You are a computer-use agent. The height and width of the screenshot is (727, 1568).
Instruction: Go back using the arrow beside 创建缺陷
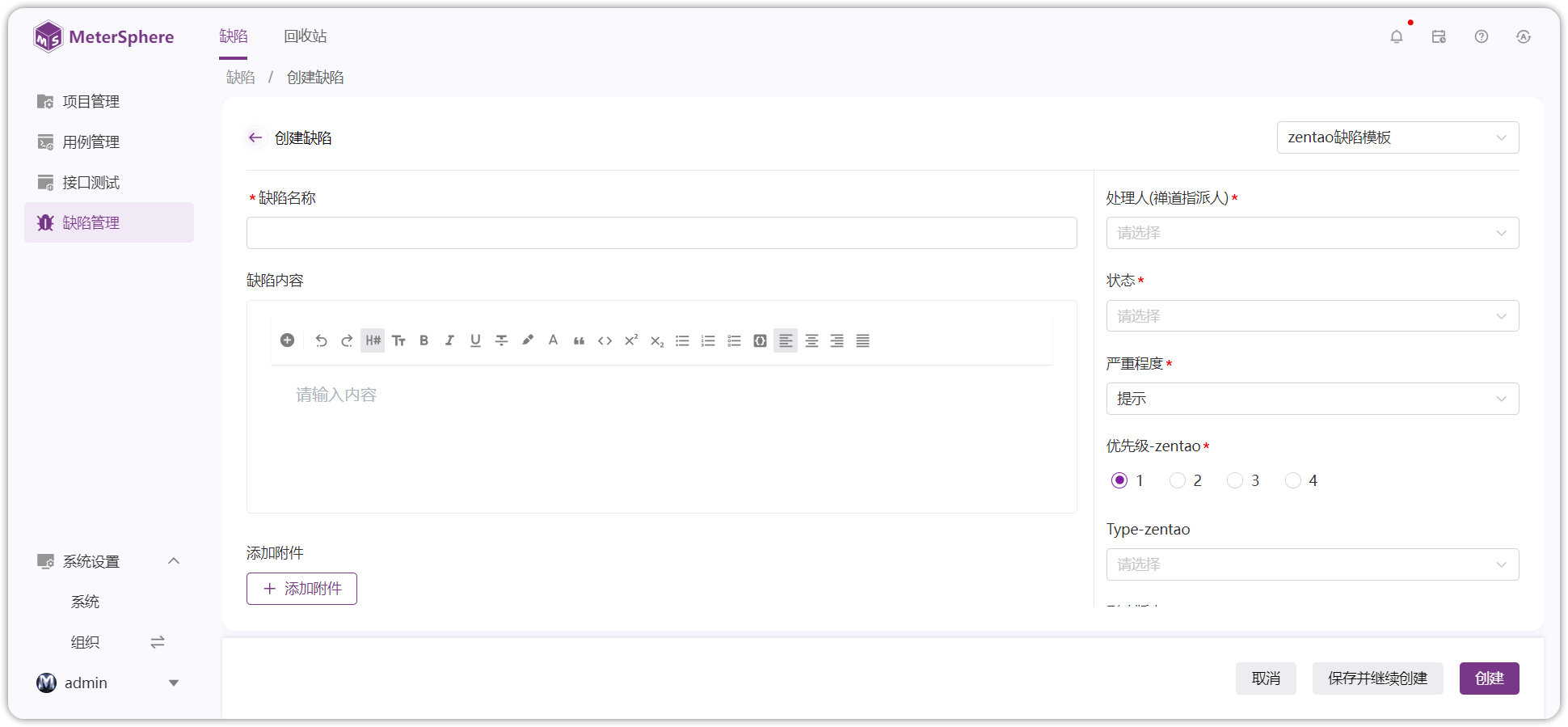coord(255,137)
